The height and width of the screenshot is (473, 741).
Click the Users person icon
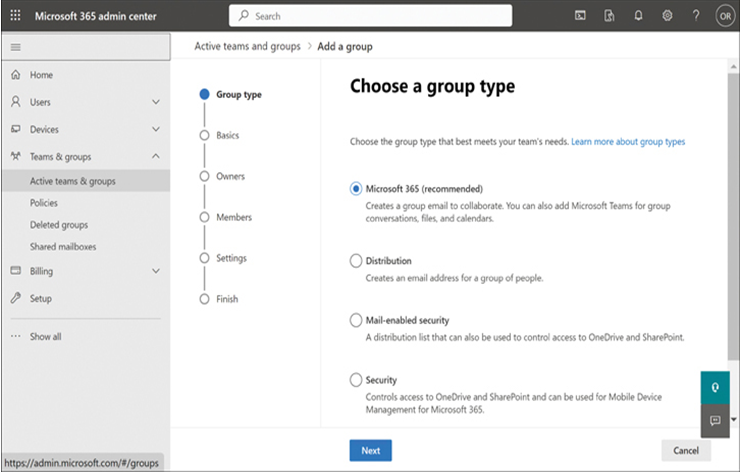click(16, 102)
